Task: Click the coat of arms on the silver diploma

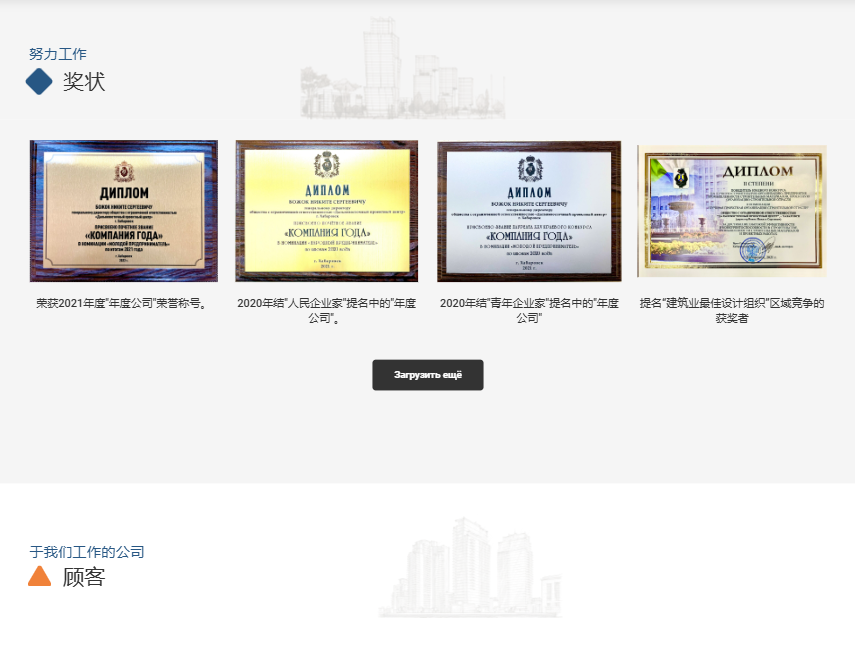Action: [x=528, y=166]
